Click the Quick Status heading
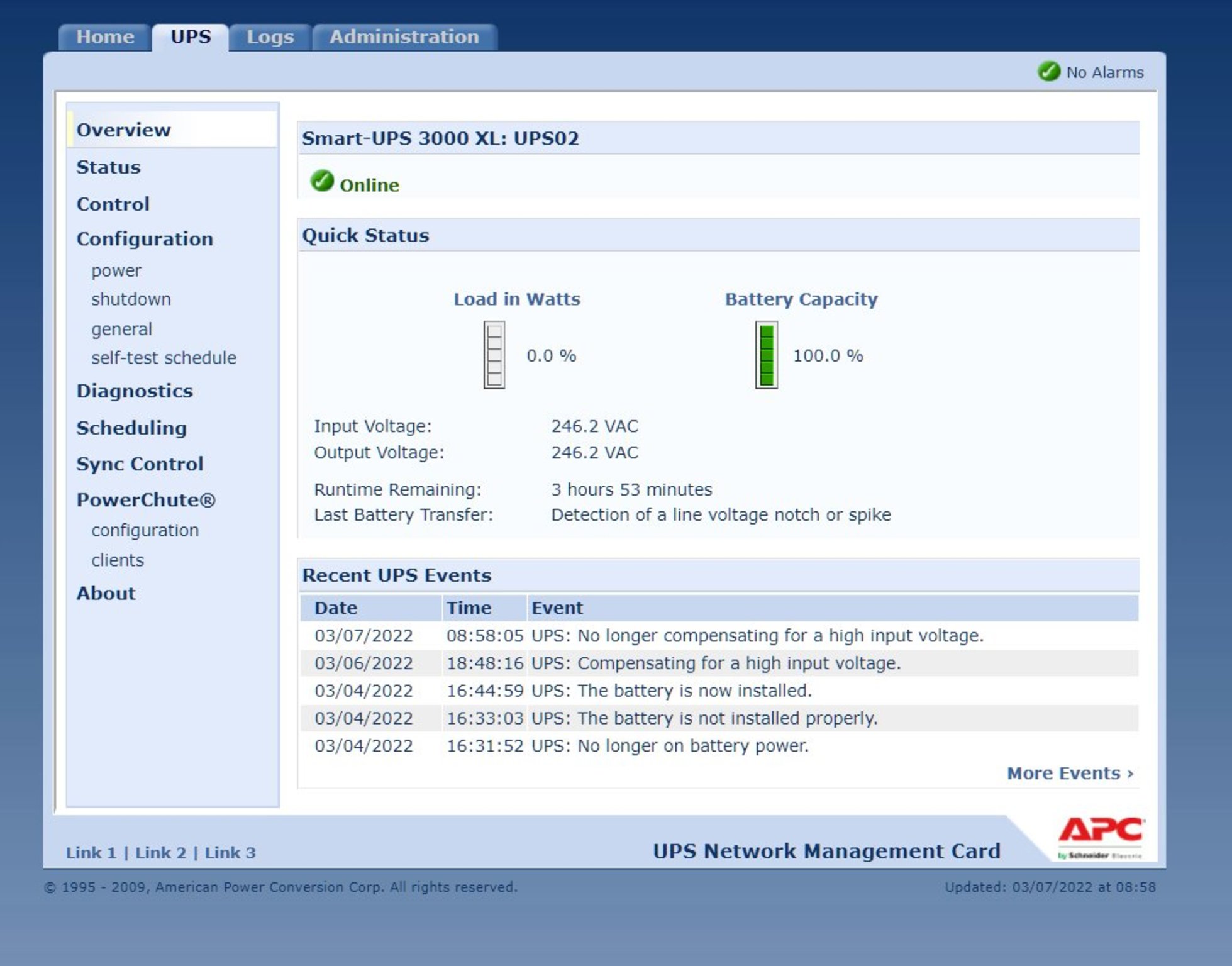The width and height of the screenshot is (1232, 966). click(x=365, y=235)
